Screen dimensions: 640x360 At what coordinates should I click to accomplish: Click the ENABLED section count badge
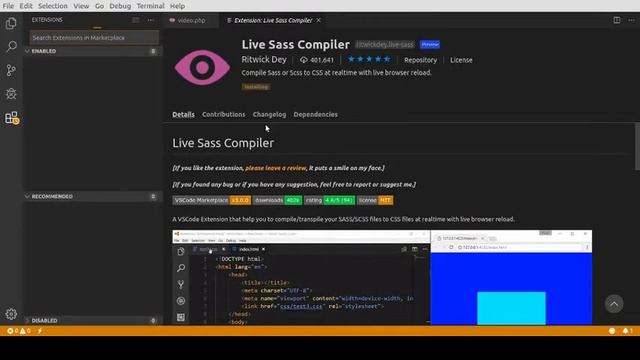pos(153,51)
